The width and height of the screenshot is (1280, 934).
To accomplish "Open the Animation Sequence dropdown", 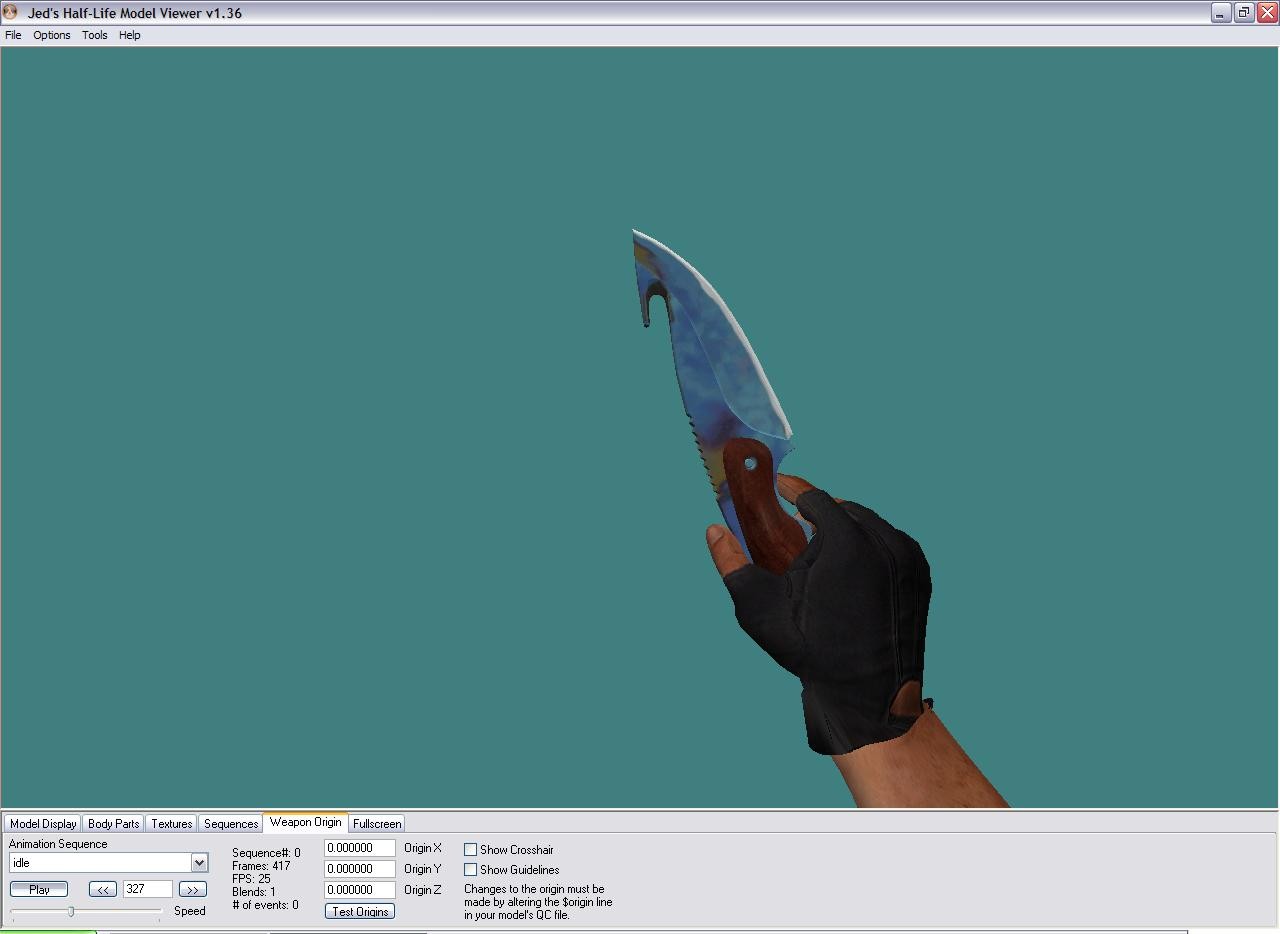I will [x=199, y=862].
